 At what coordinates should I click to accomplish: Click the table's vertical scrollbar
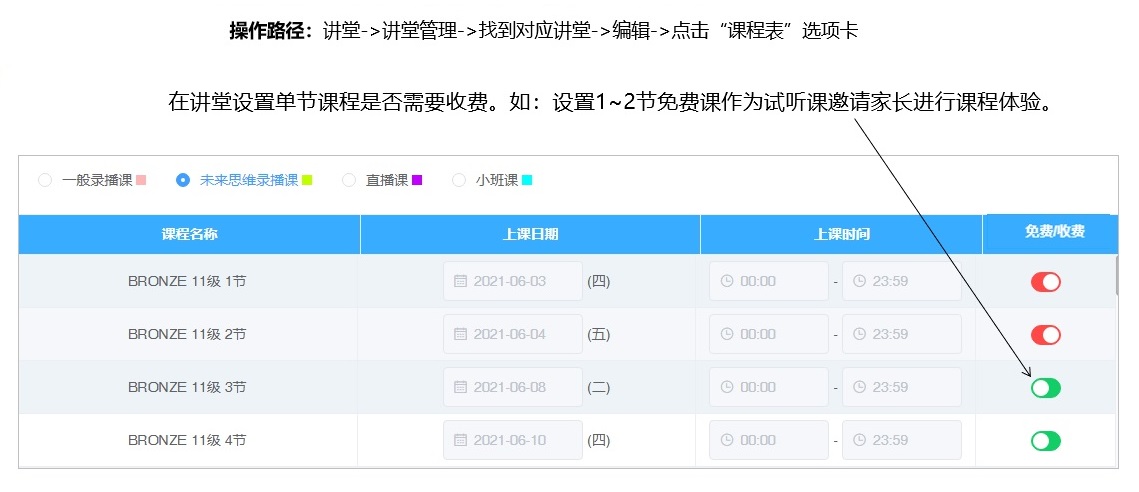(1117, 276)
